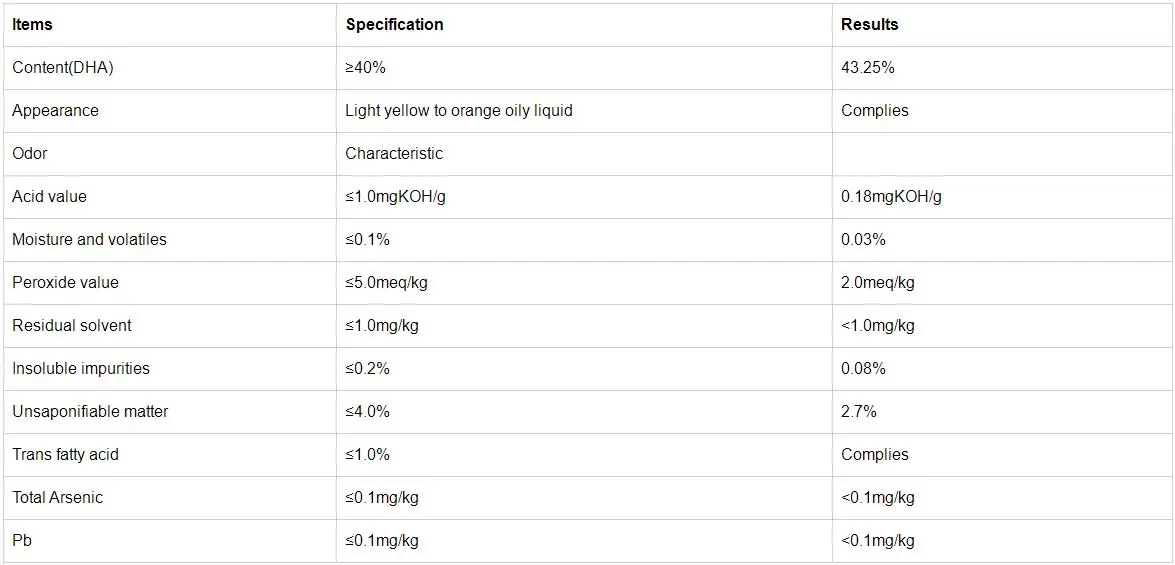Click the 0.18mgKOH/g result cell
Image resolution: width=1175 pixels, height=565 pixels.
point(891,196)
